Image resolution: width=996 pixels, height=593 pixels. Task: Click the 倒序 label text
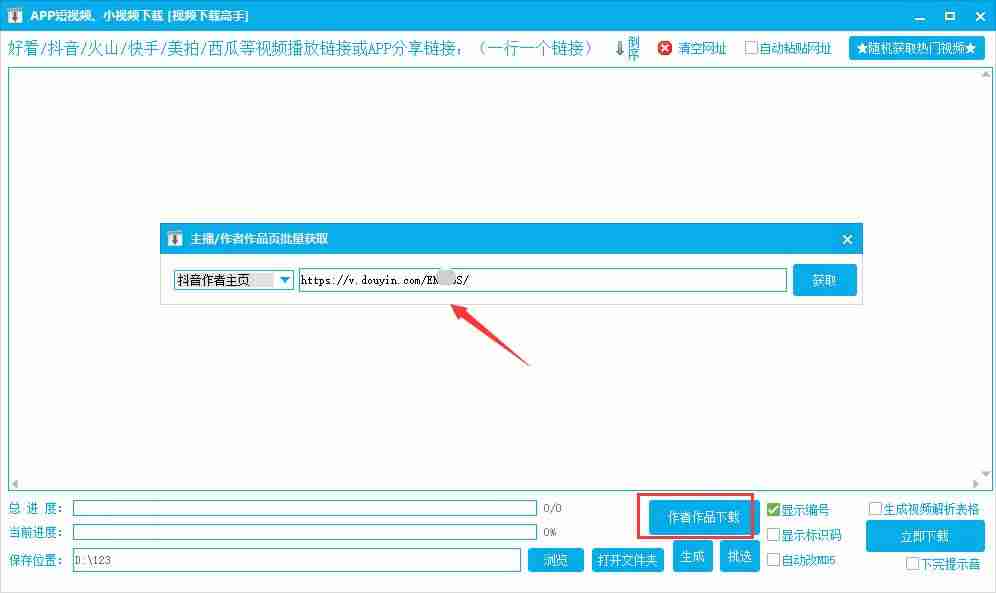point(633,48)
